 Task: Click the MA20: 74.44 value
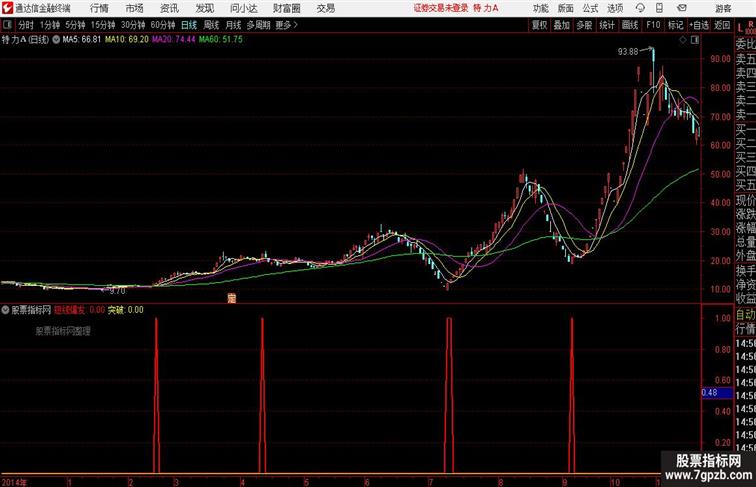pyautogui.click(x=174, y=40)
